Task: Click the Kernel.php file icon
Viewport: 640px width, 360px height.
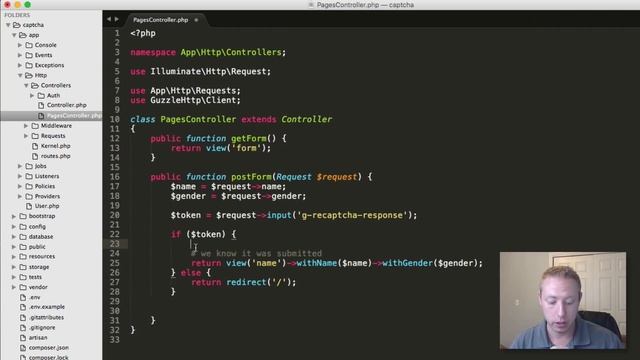Action: pos(35,146)
